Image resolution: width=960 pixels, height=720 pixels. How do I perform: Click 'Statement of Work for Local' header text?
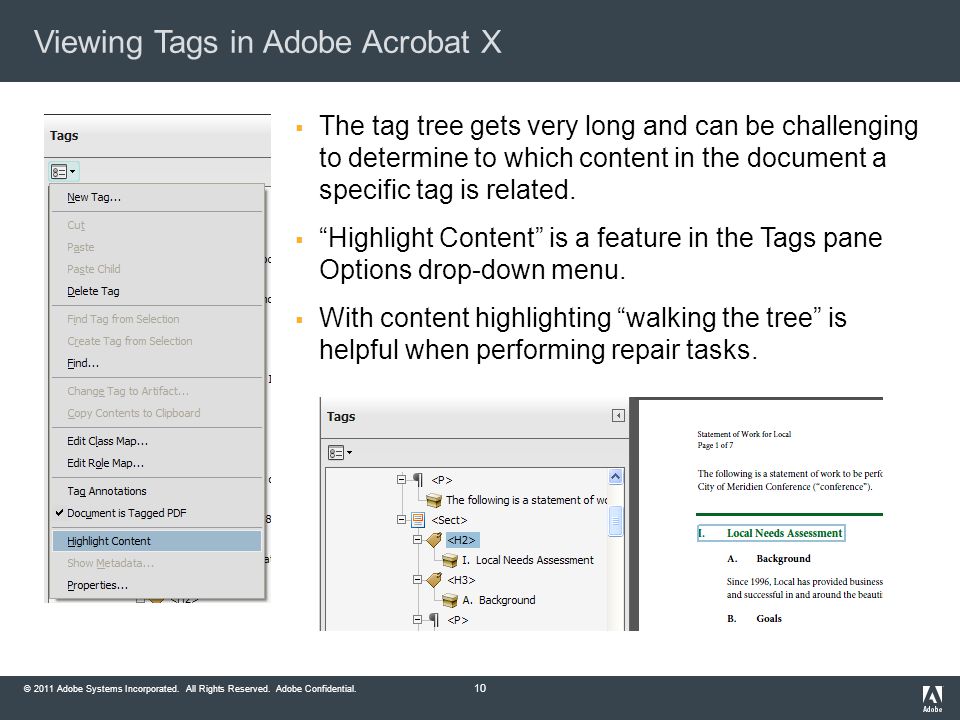(744, 434)
